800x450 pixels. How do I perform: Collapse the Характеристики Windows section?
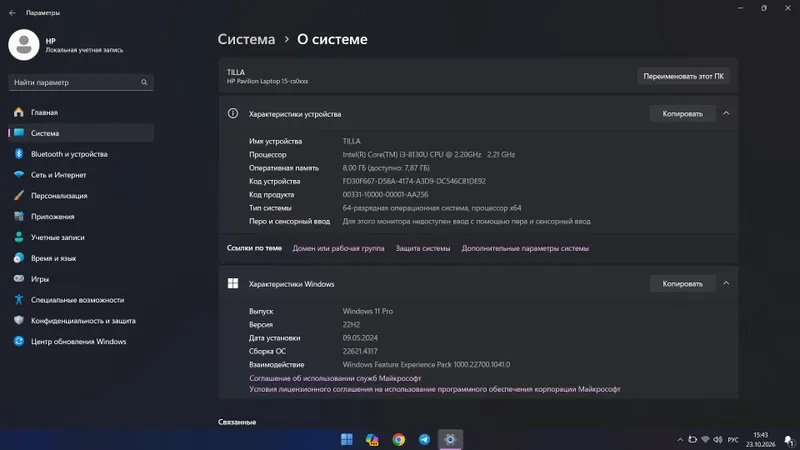[726, 283]
